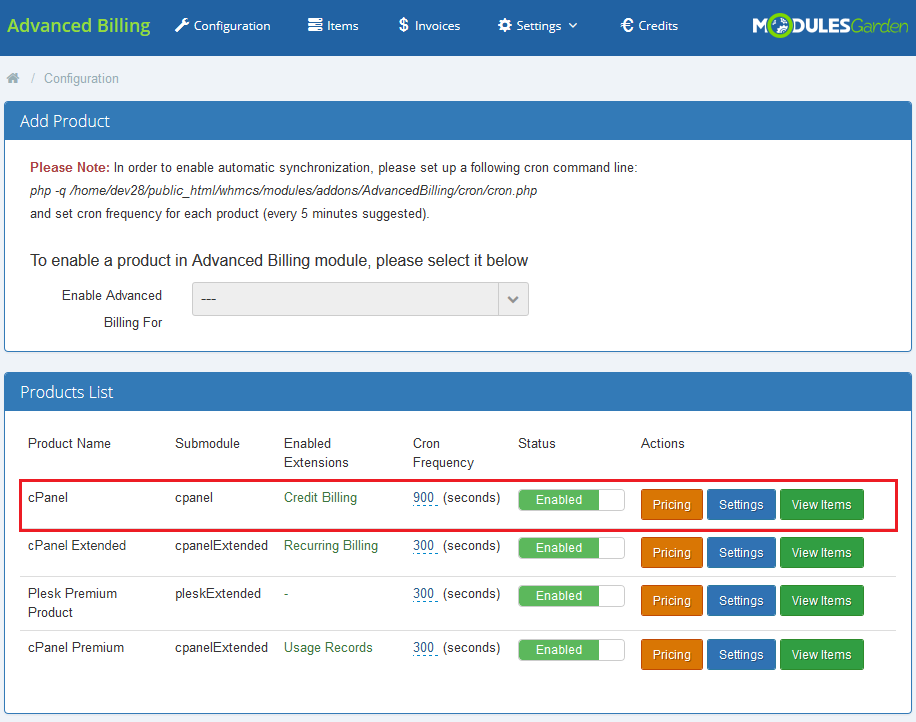Edit cron frequency 300 for cPanel Premium

click(x=424, y=647)
